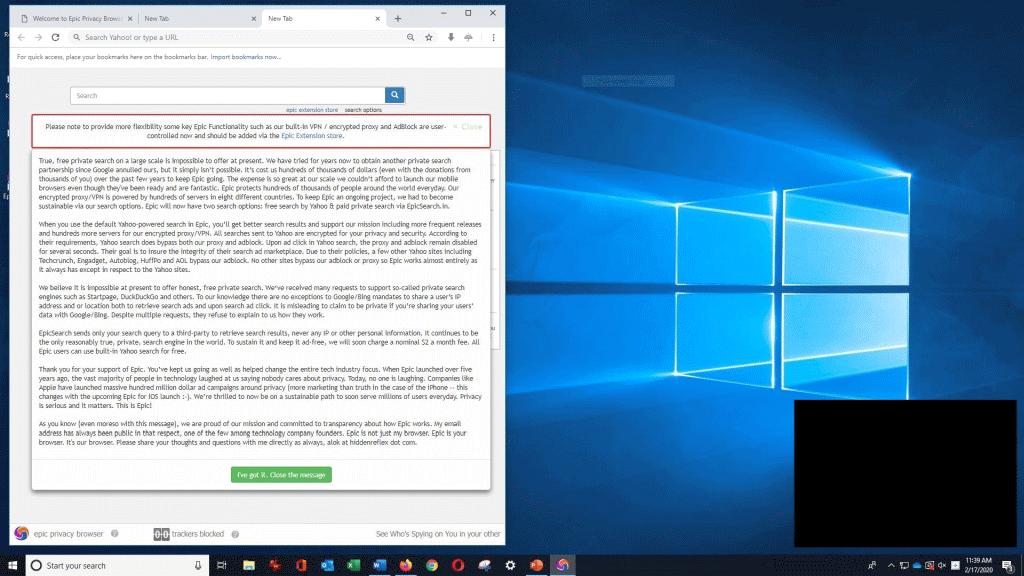Close the middle New Tab
Screen dimensions: 1024x576
253,19
